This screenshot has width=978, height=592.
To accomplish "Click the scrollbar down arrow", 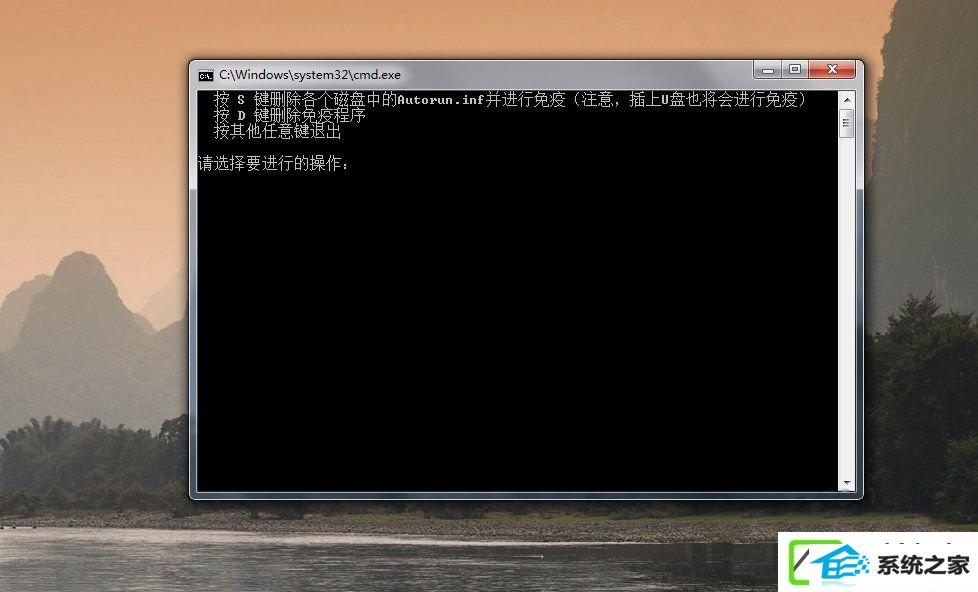I will tap(846, 483).
